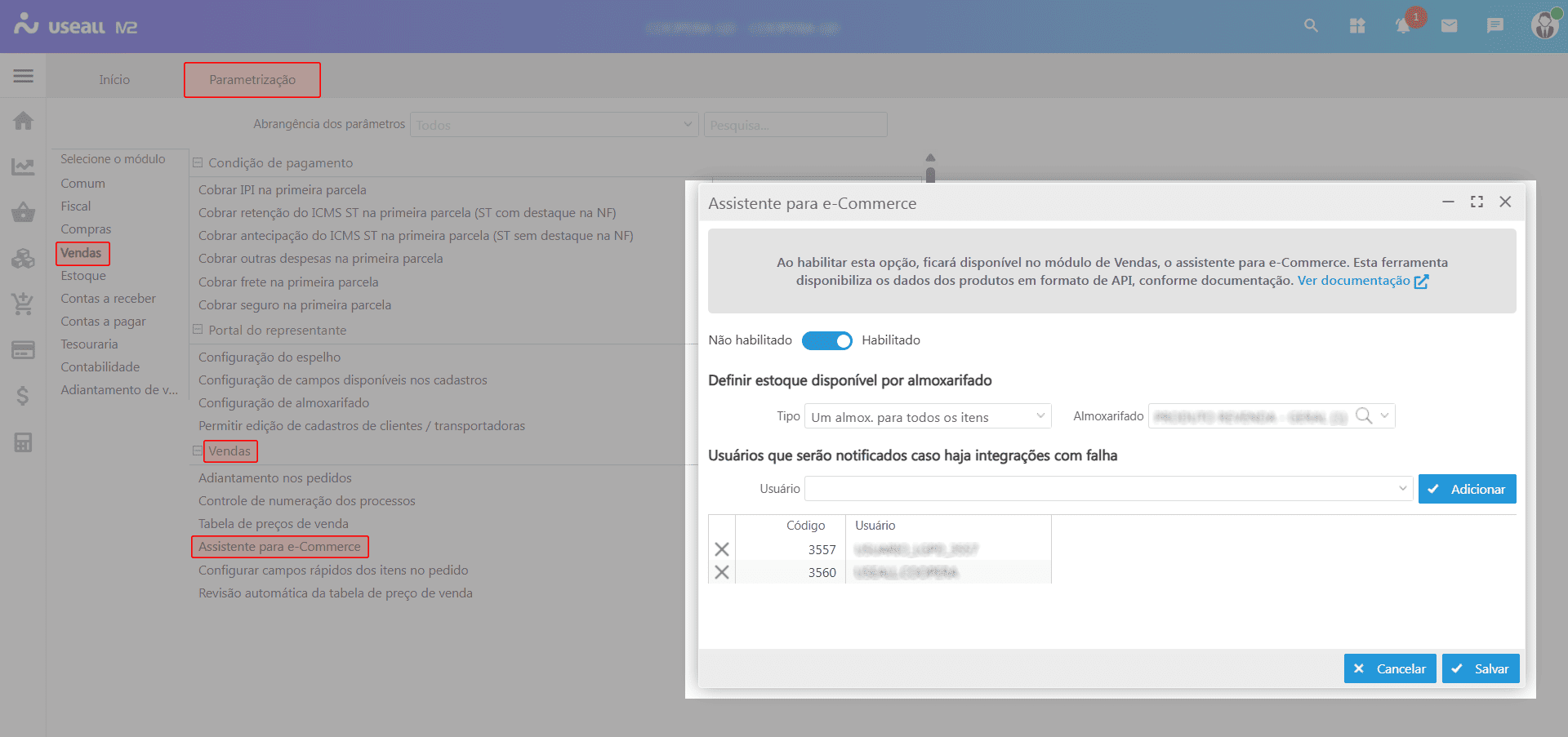Click the shopping basket sidebar icon

pyautogui.click(x=23, y=213)
